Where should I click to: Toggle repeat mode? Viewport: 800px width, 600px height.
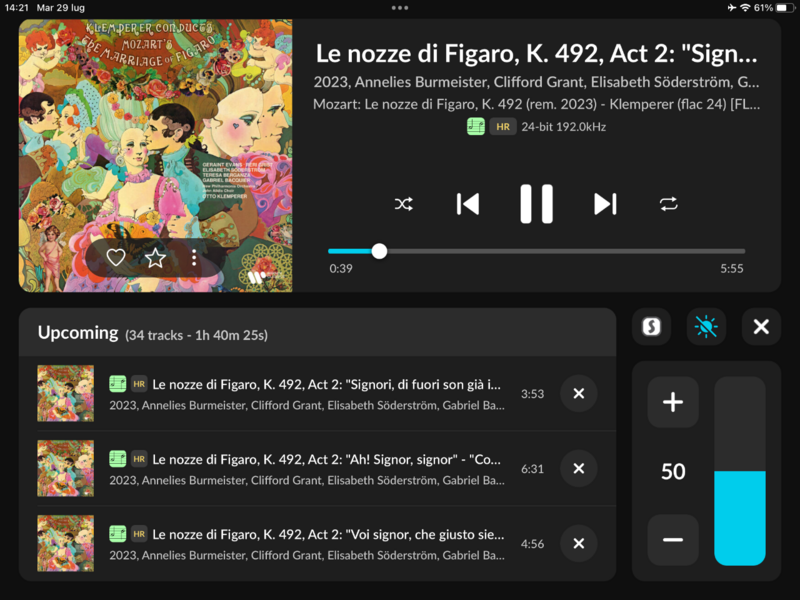tap(668, 204)
